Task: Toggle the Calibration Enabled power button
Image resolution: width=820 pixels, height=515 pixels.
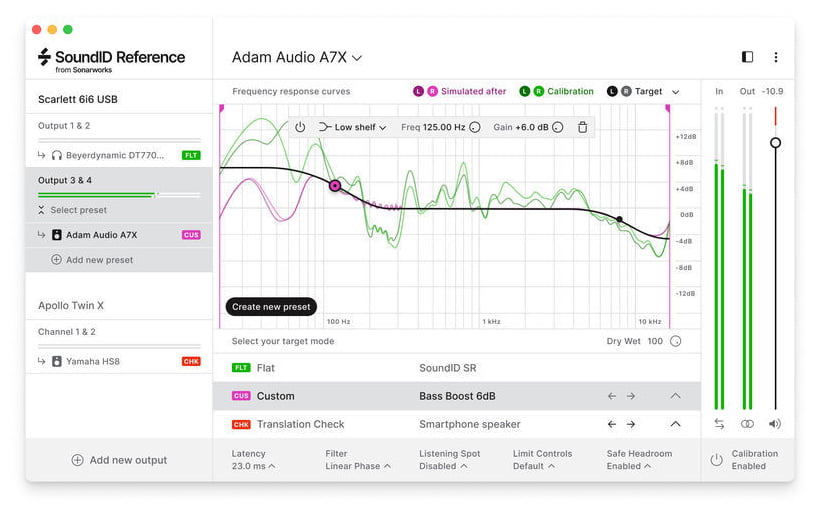Action: pyautogui.click(x=716, y=460)
